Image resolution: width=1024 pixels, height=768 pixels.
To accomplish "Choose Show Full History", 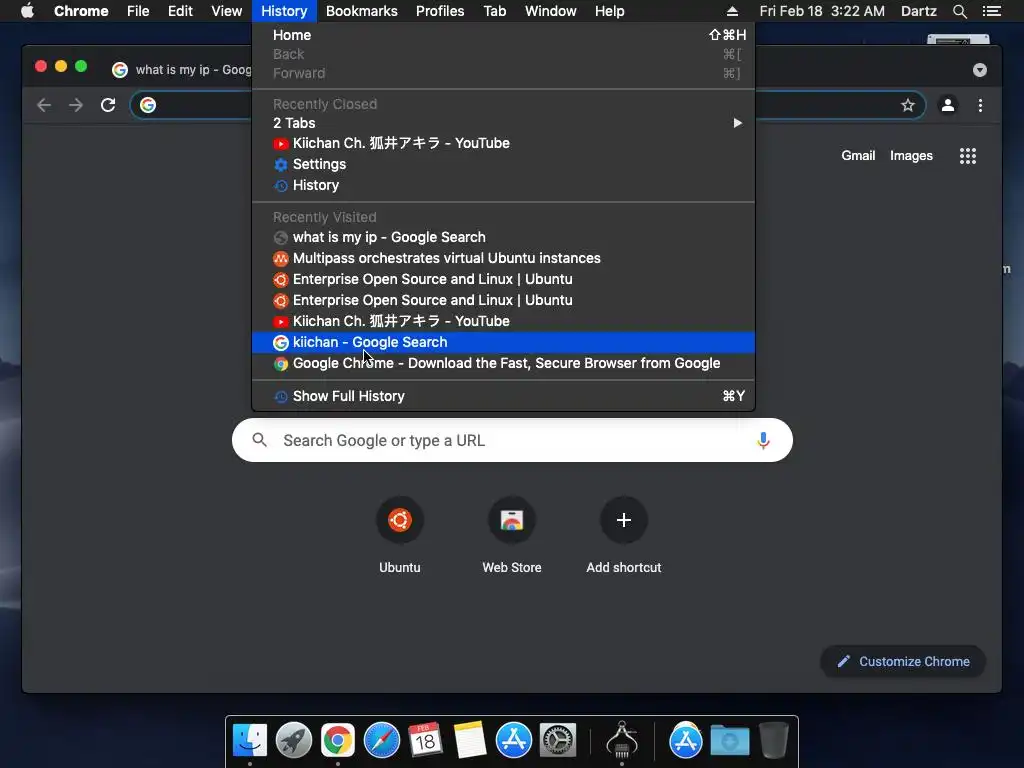I will 504,396.
